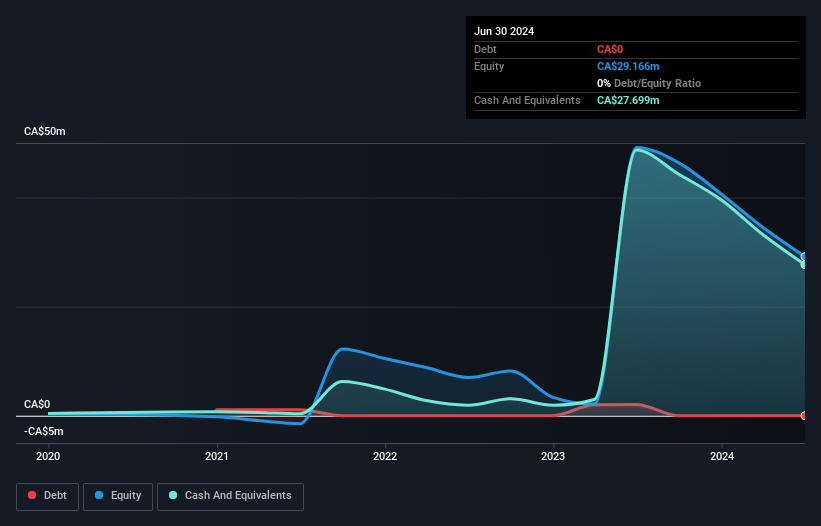Click the 2021 x-axis label
The height and width of the screenshot is (526, 821).
[x=217, y=456]
